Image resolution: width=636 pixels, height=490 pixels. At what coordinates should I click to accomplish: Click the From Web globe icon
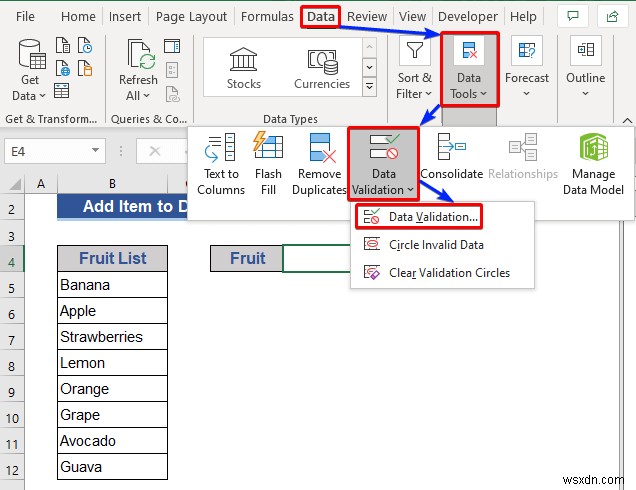click(63, 68)
